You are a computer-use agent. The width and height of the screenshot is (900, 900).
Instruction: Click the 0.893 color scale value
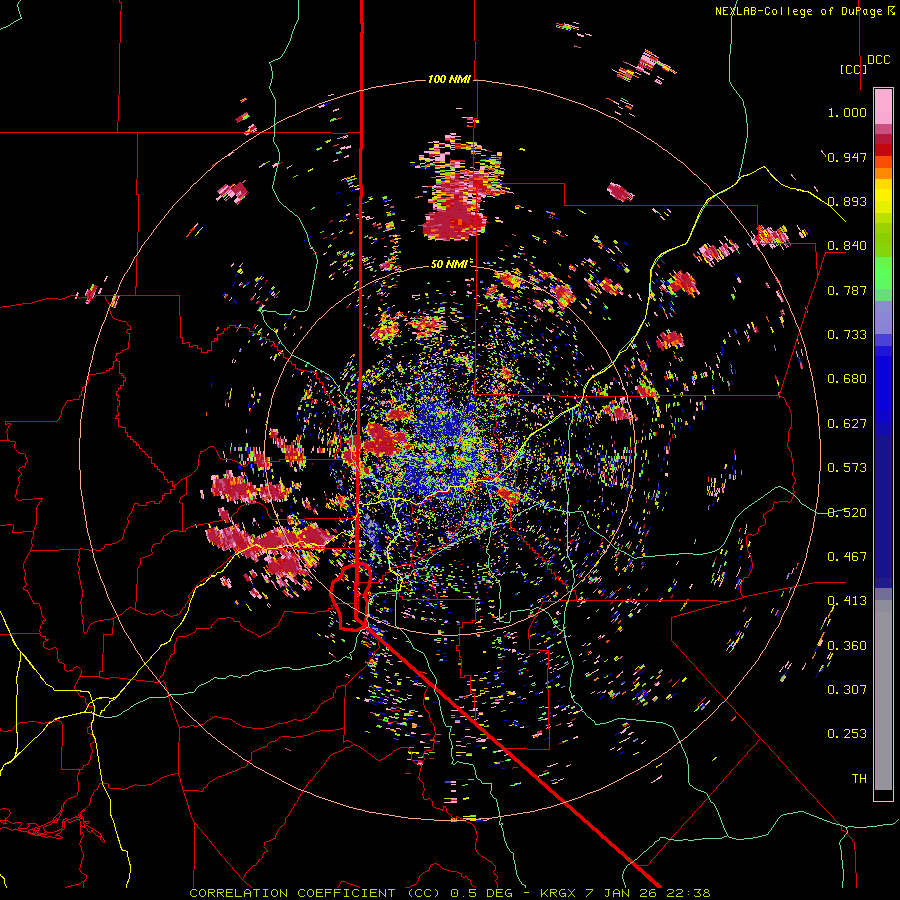coord(847,201)
